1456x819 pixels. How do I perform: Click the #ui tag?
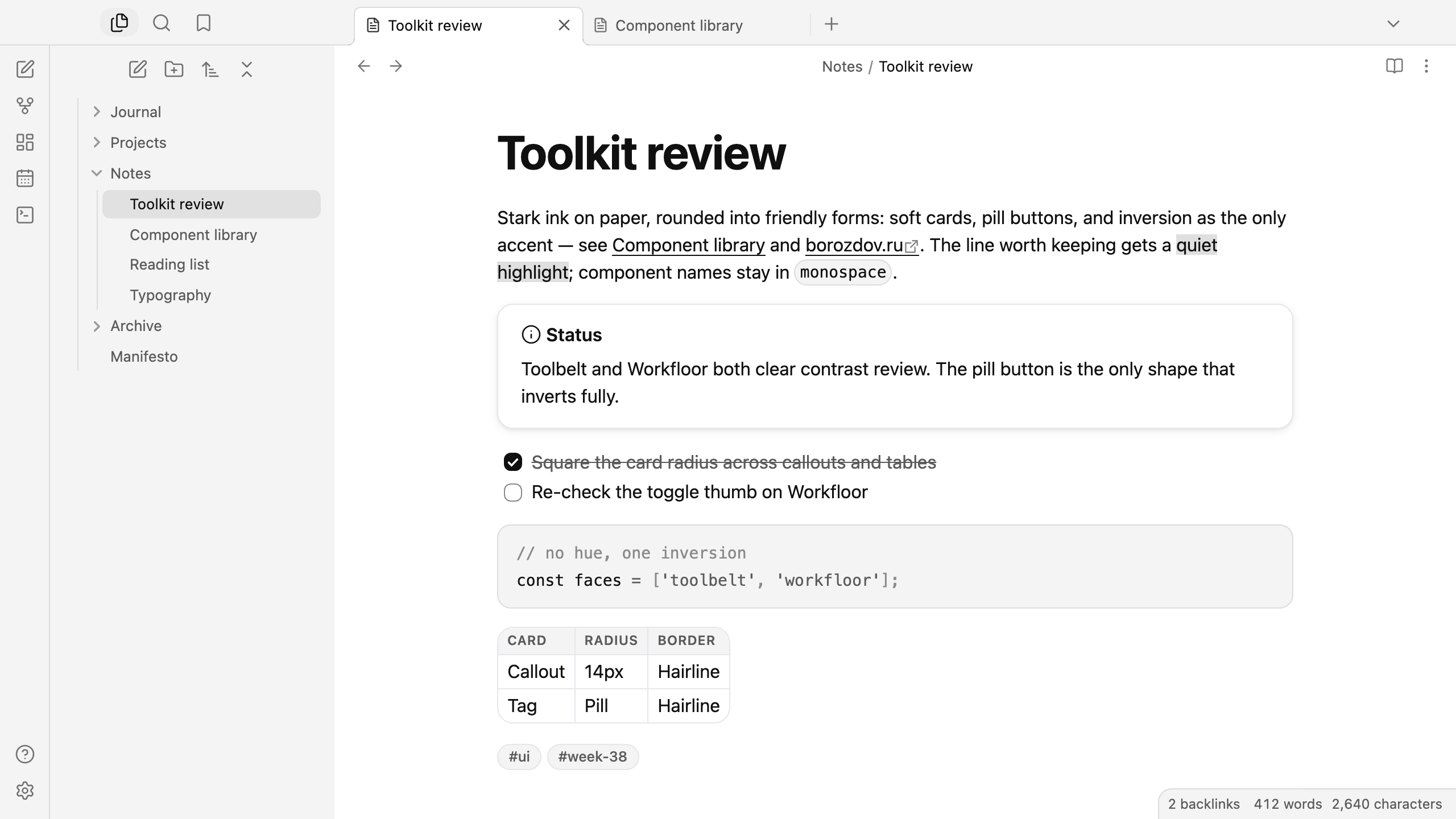click(519, 757)
